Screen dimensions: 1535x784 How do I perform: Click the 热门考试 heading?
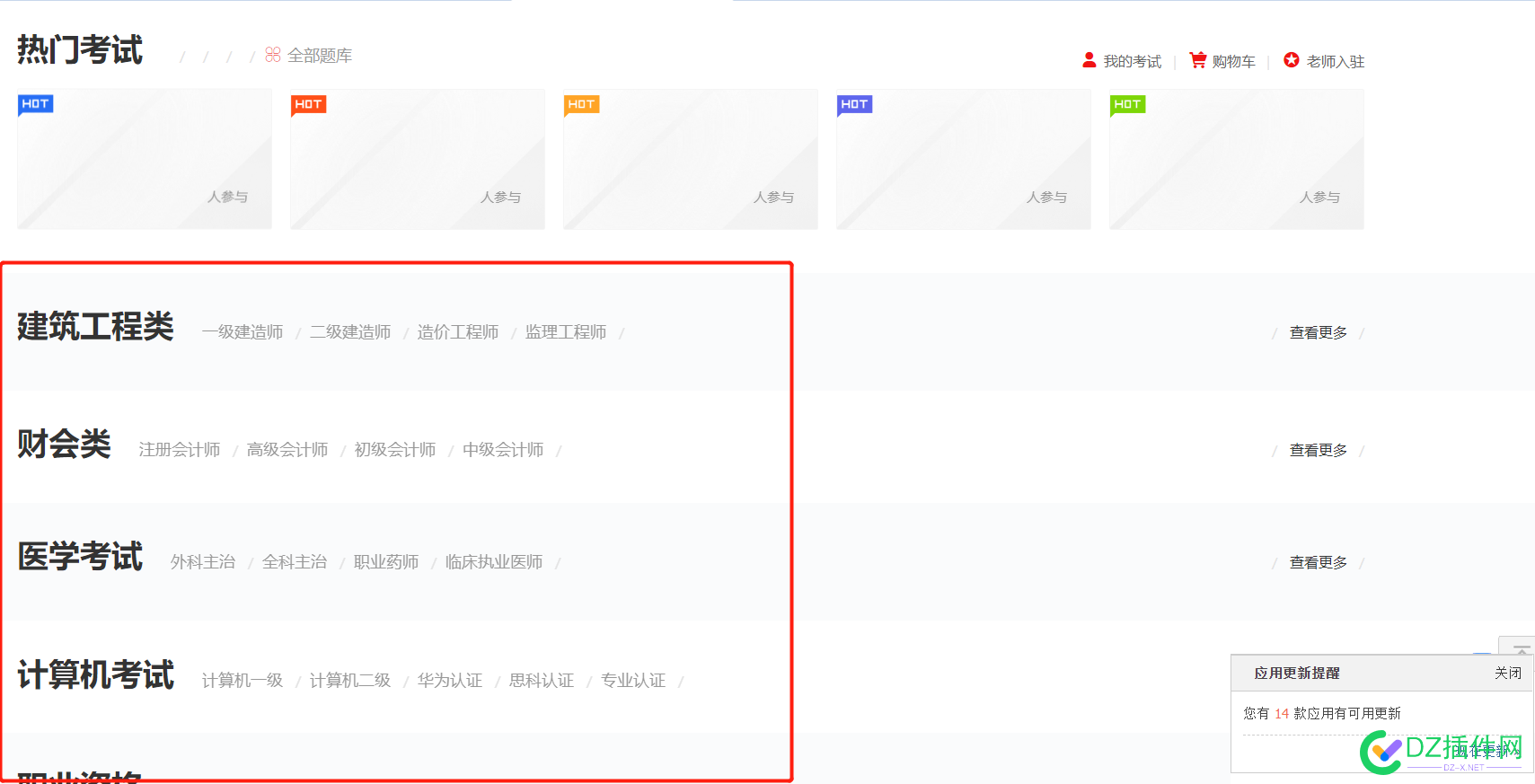(x=80, y=50)
